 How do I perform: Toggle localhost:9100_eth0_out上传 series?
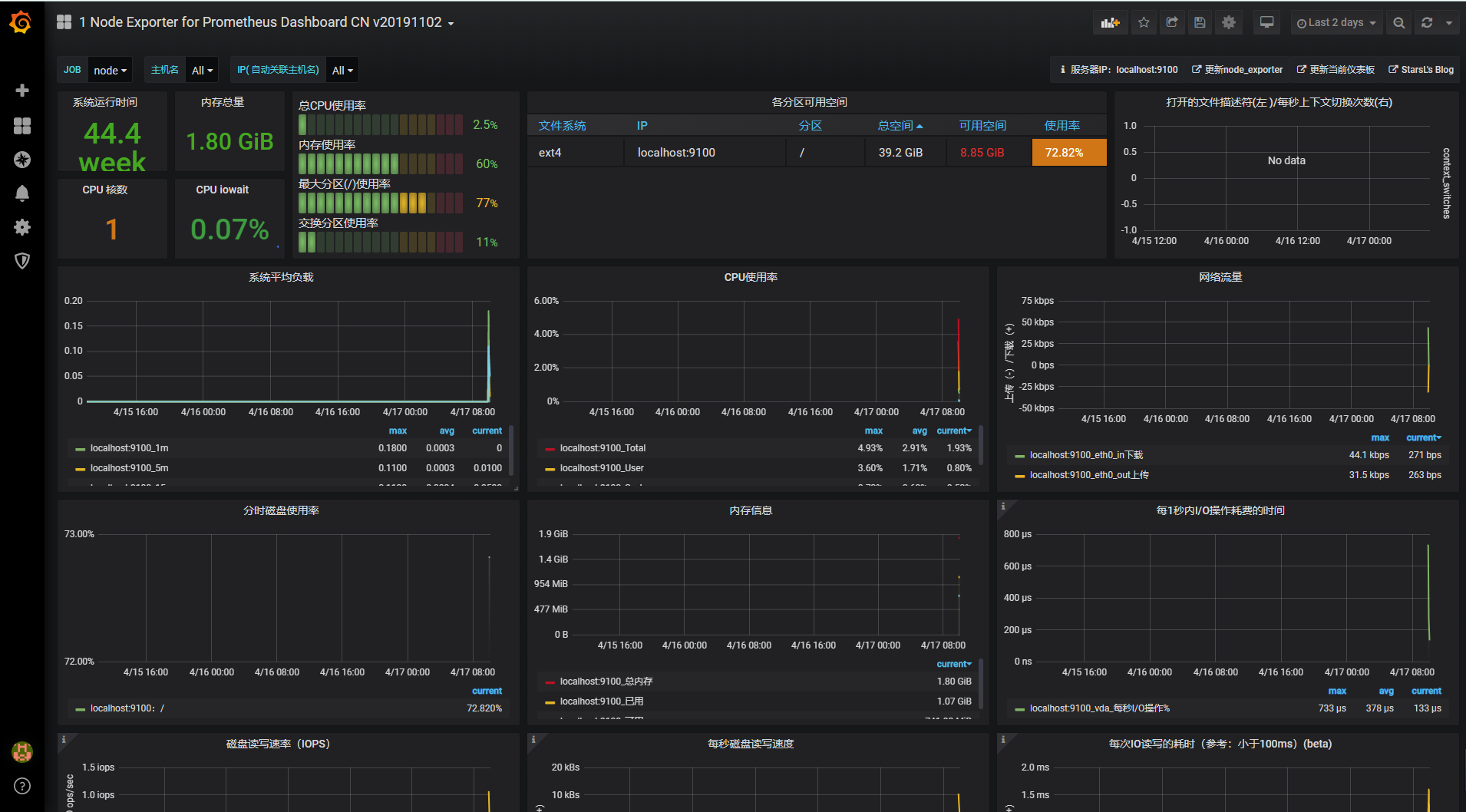1089,475
